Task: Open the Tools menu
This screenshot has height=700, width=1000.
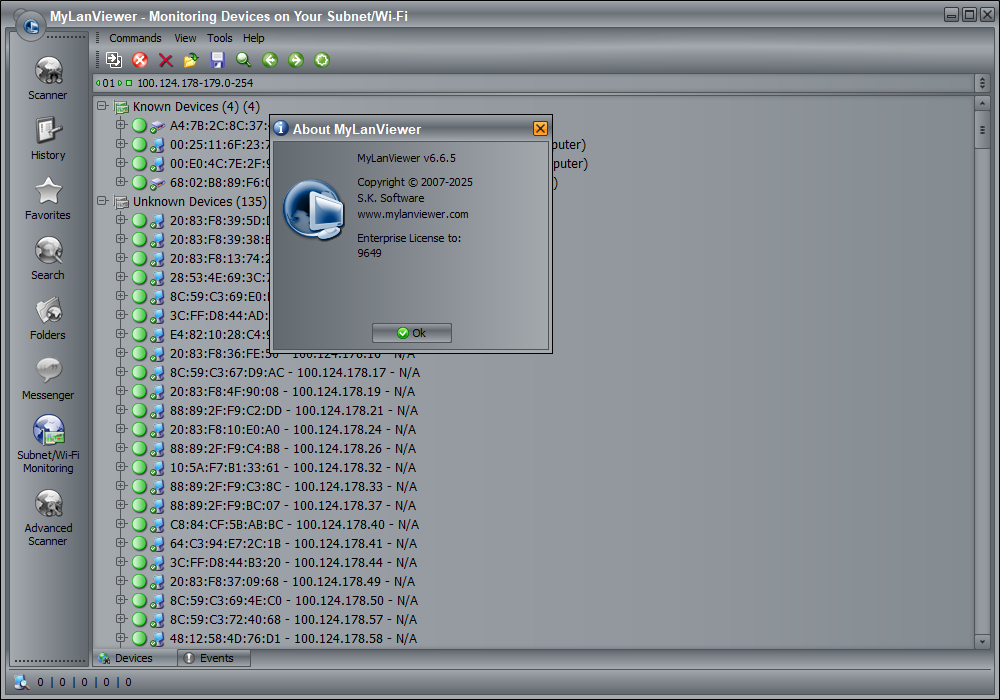Action: pyautogui.click(x=219, y=38)
